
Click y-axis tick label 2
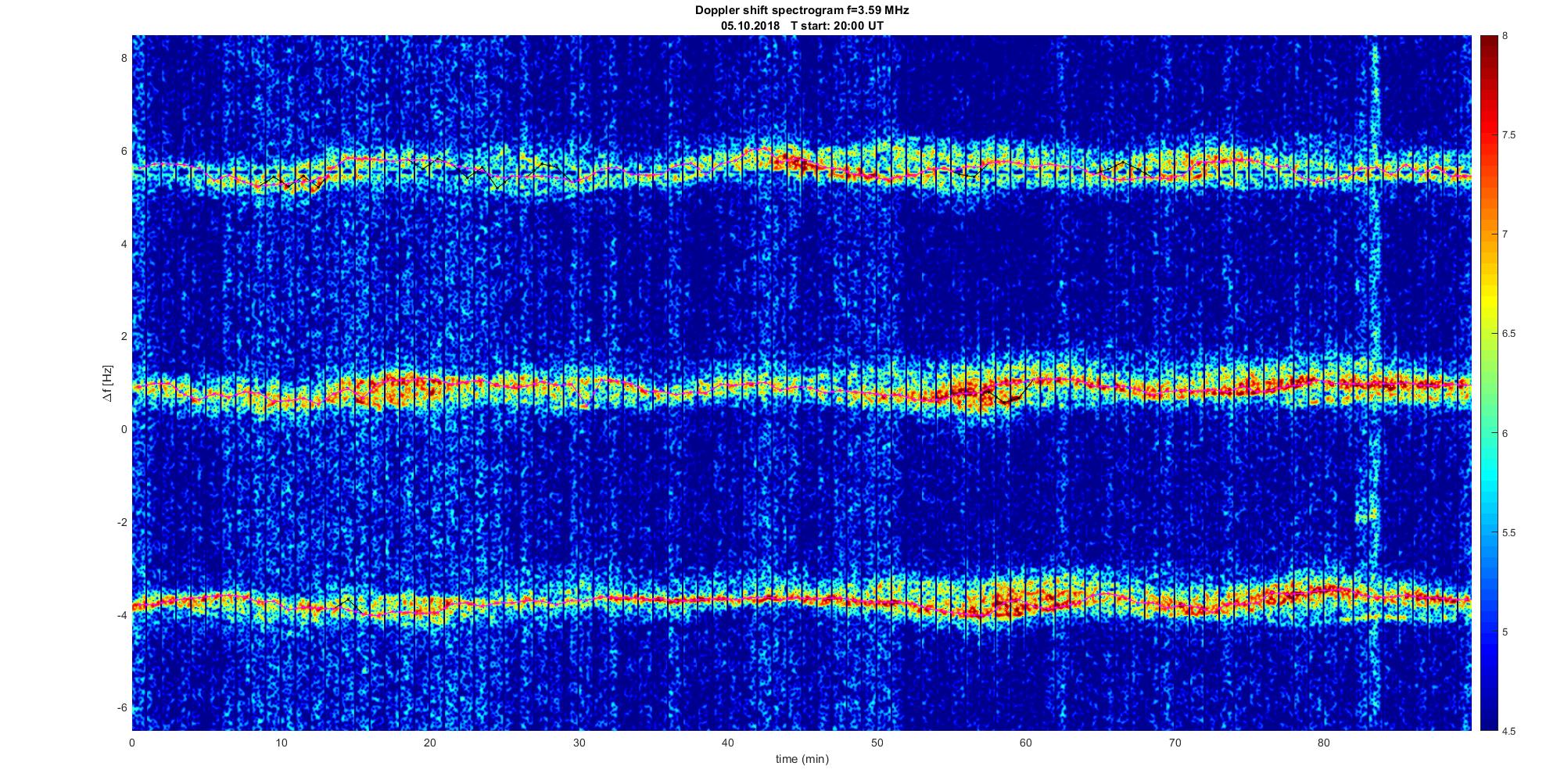click(124, 336)
